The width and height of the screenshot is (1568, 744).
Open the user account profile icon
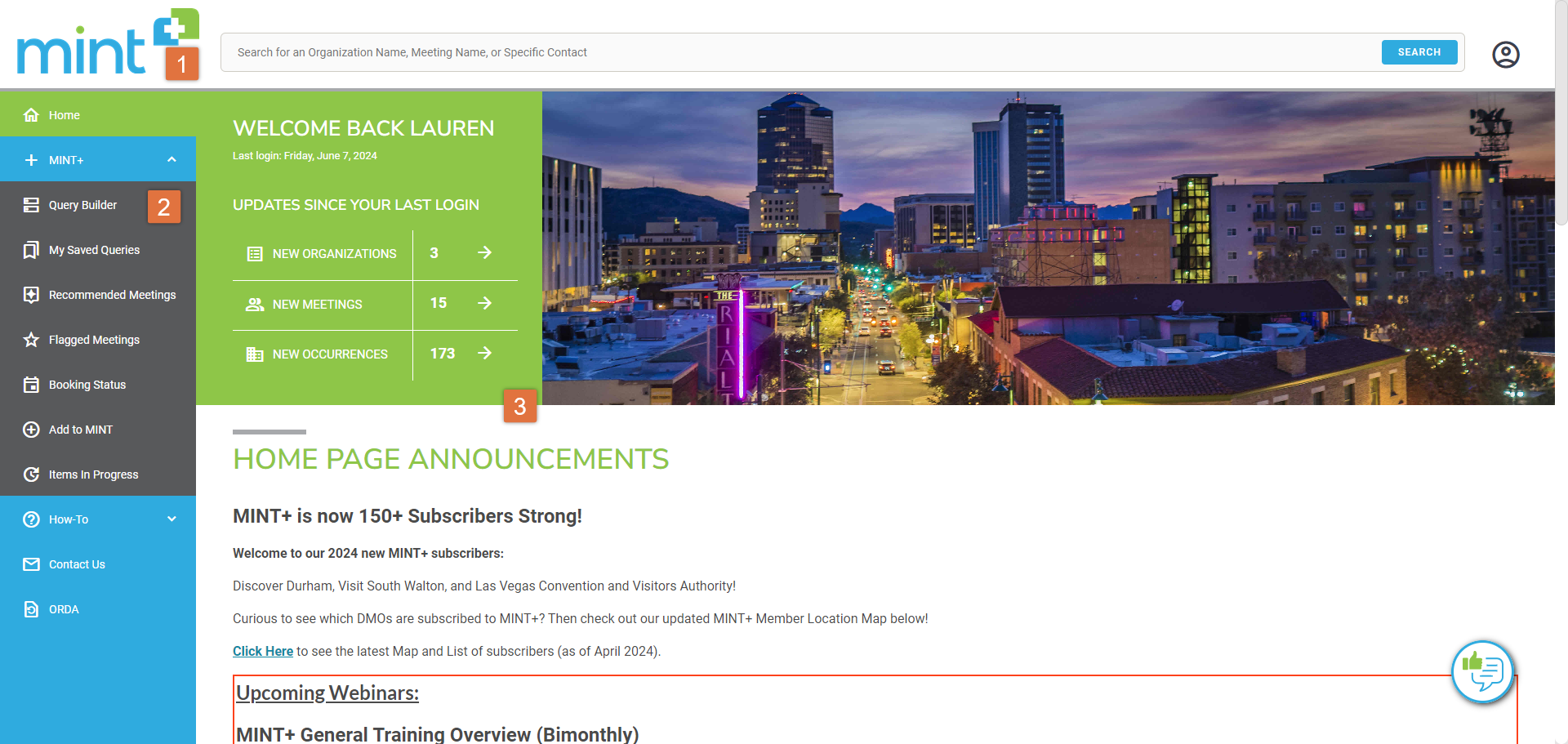point(1505,54)
